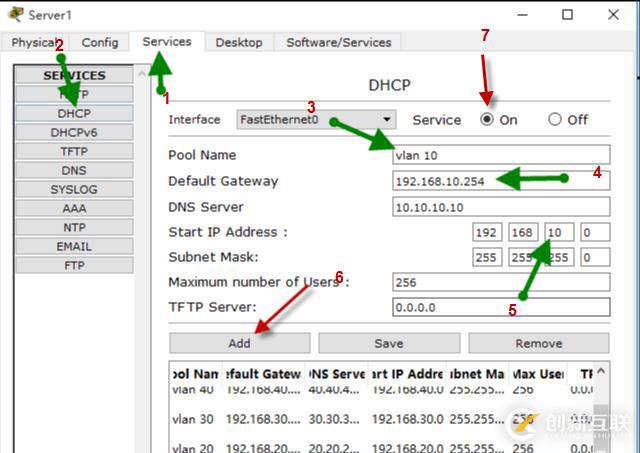Open the Interface FastEthernet0 dropdown

316,120
